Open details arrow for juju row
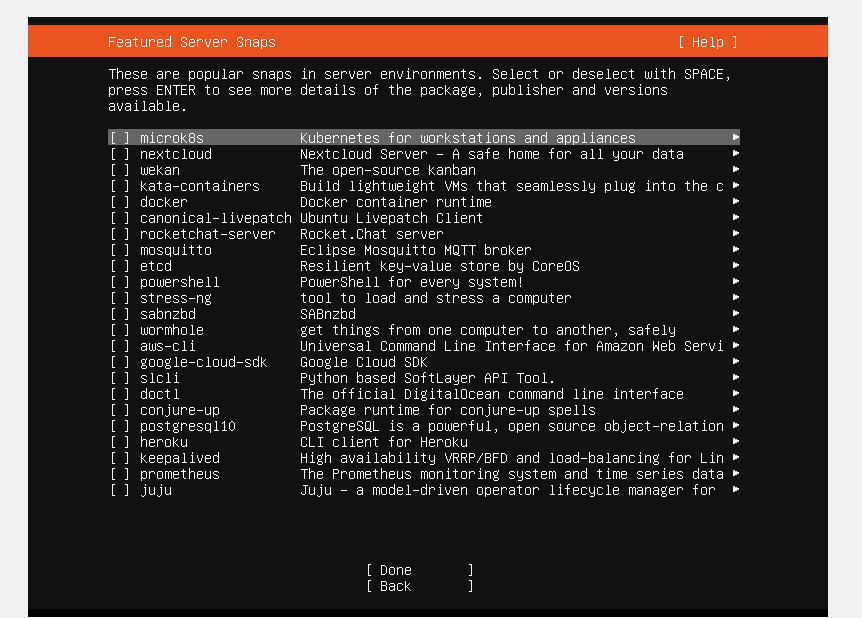The height and width of the screenshot is (618, 862). [736, 489]
